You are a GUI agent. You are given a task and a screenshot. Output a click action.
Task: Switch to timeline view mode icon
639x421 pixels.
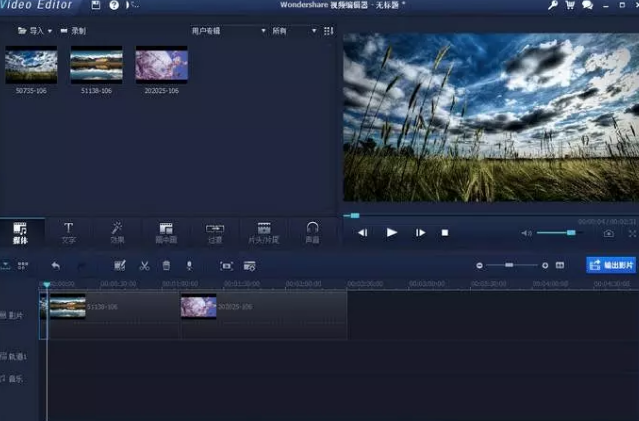pos(6,266)
